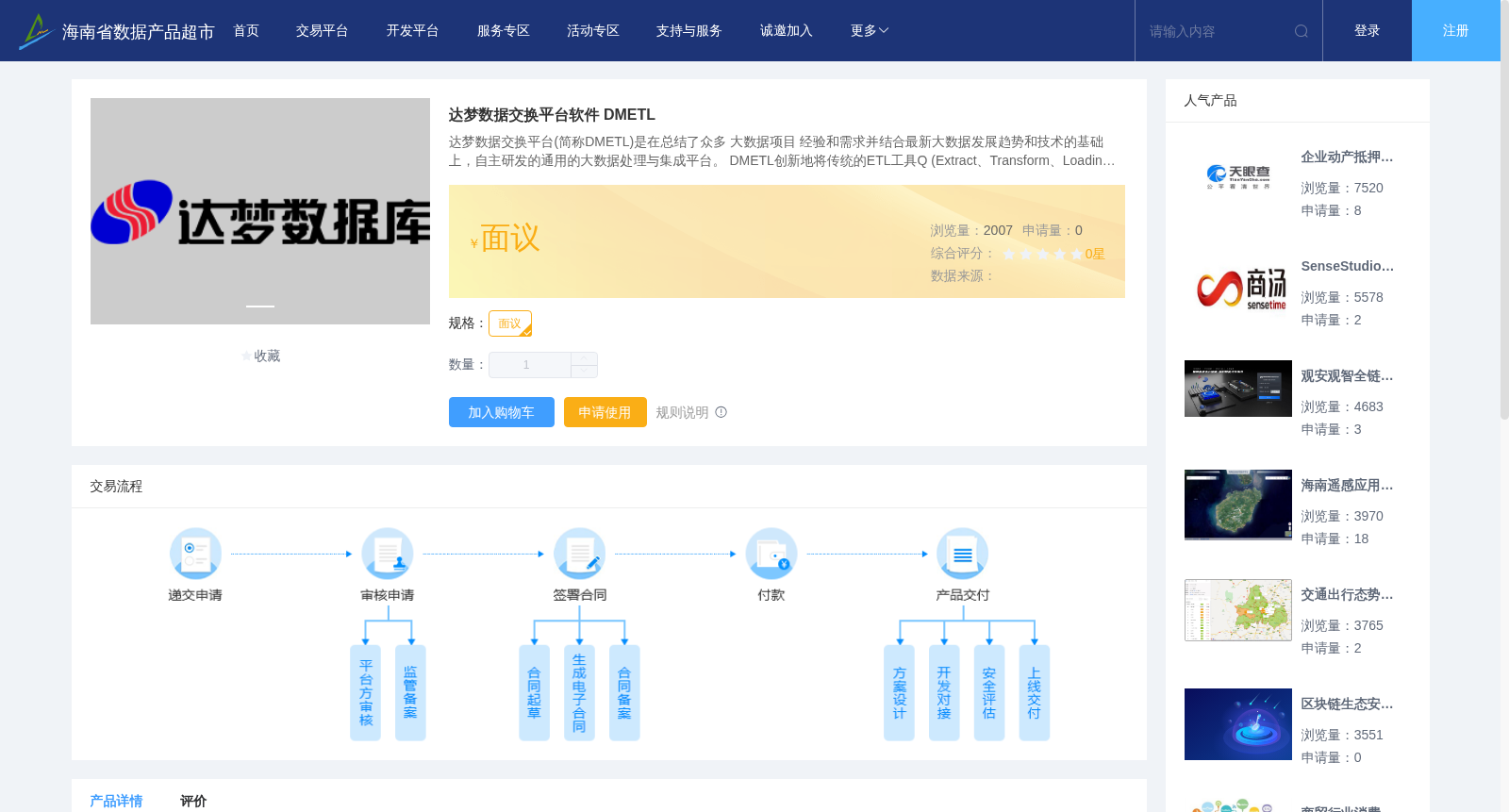Image resolution: width=1509 pixels, height=812 pixels.
Task: Click the SenseStudio... product title
Action: click(1347, 267)
